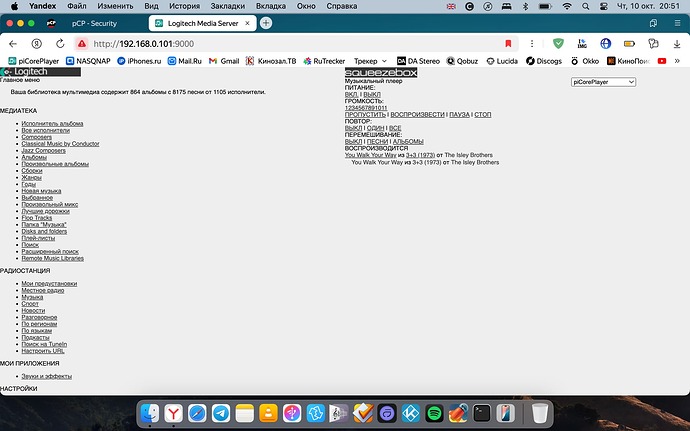Set shuffle to ПЕСНИ
Screen dimensions: 690x431
click(x=378, y=142)
